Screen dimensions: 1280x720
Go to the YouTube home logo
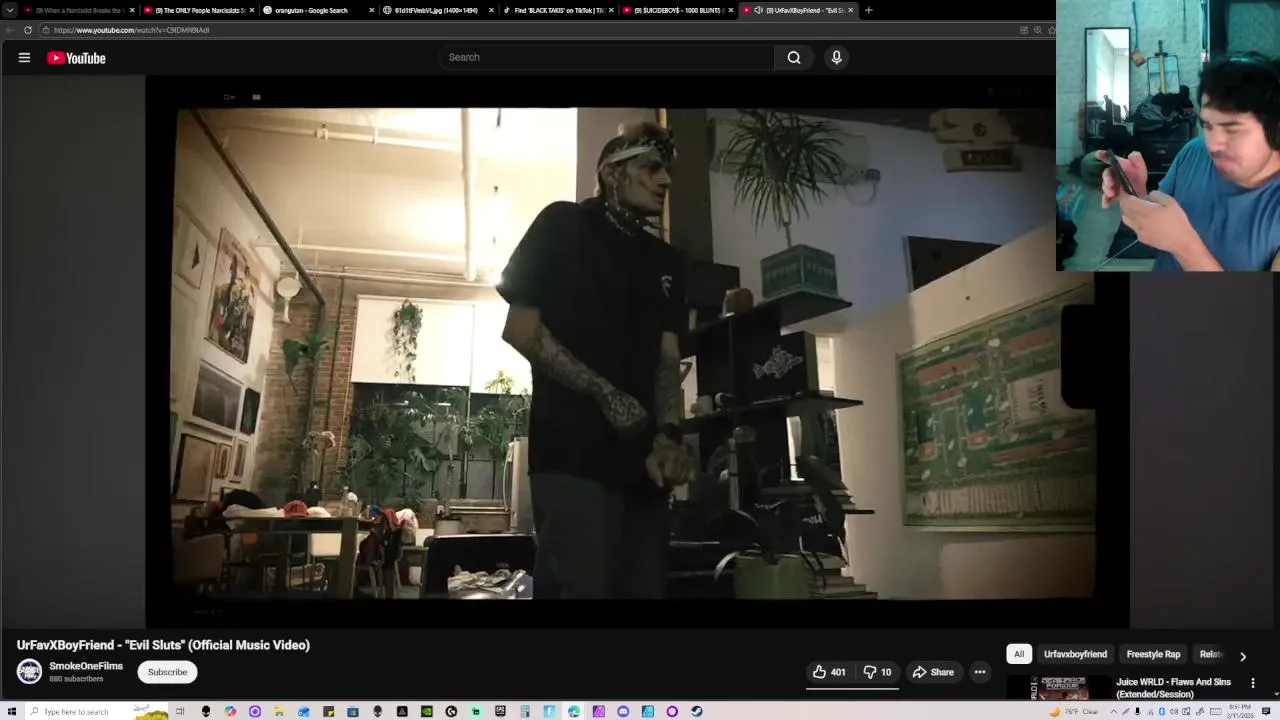click(x=76, y=58)
